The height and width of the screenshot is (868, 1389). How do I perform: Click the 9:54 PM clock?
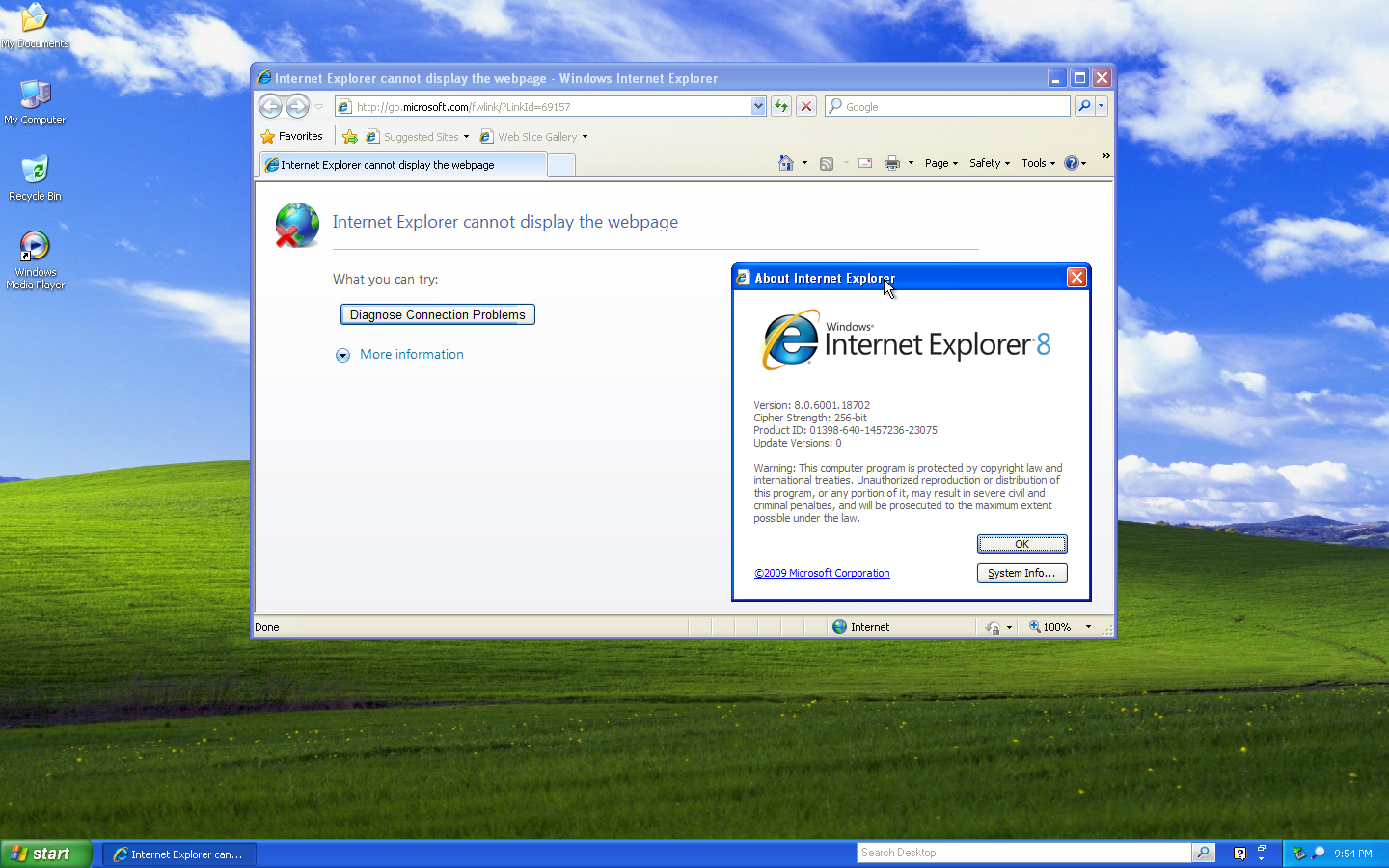pyautogui.click(x=1353, y=854)
